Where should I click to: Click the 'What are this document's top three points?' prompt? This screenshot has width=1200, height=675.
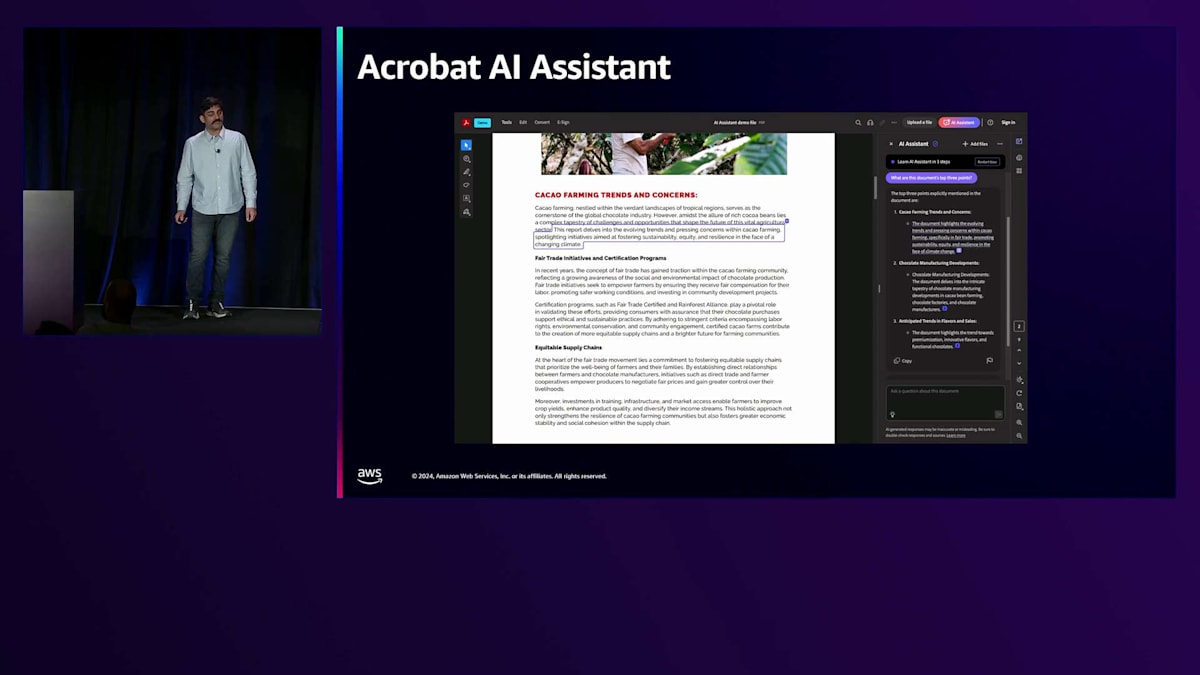(931, 178)
